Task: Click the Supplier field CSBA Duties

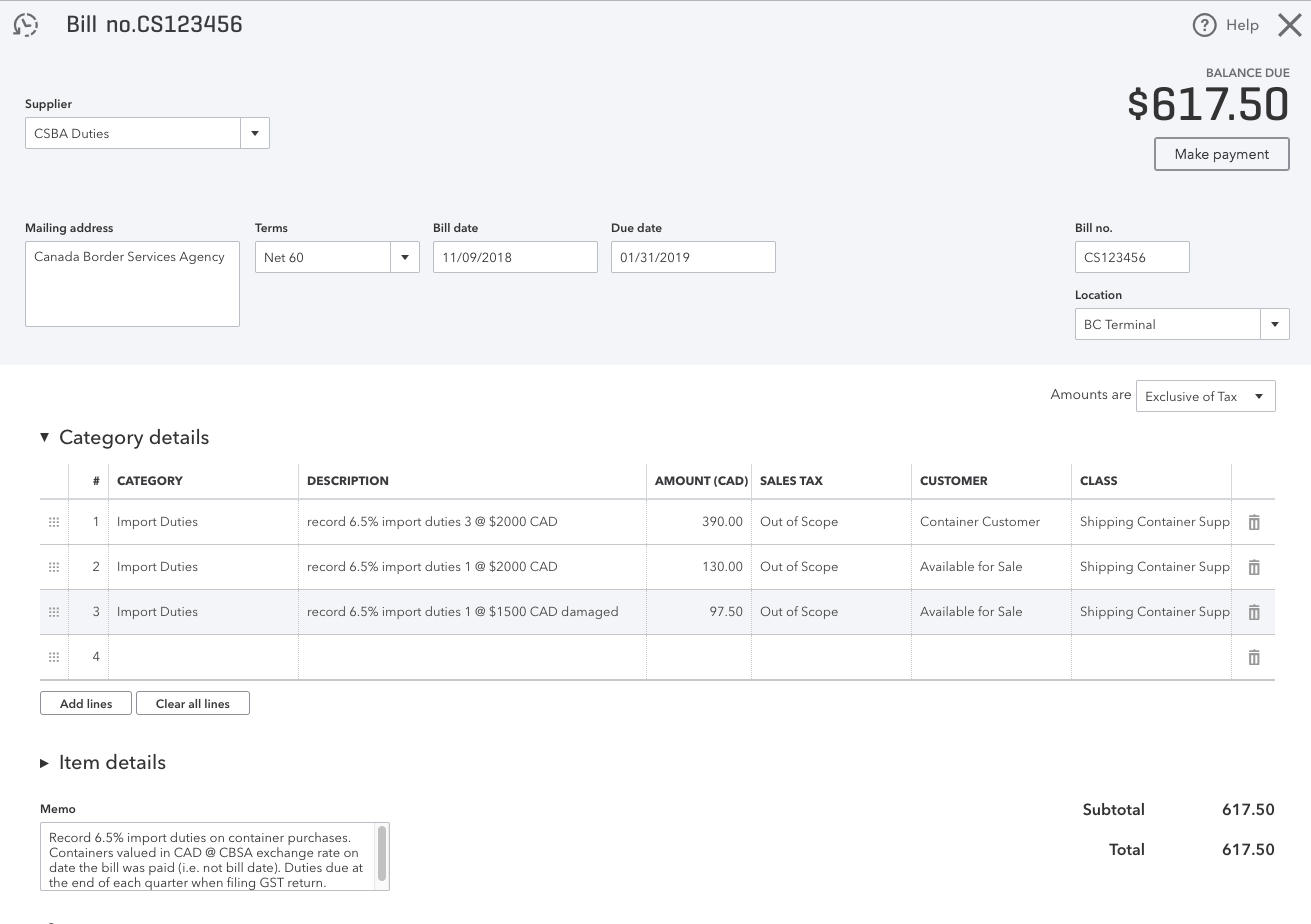Action: pyautogui.click(x=133, y=133)
